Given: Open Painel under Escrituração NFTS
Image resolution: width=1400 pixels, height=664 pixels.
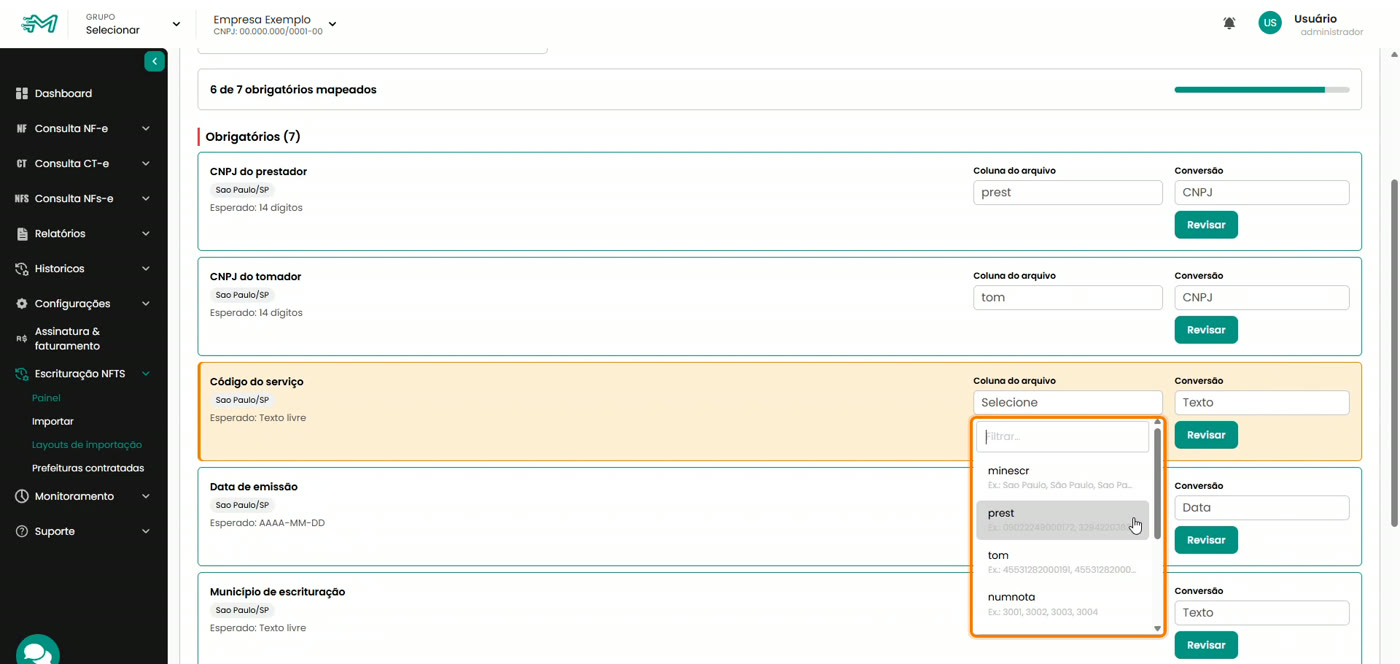Looking at the screenshot, I should pos(46,398).
